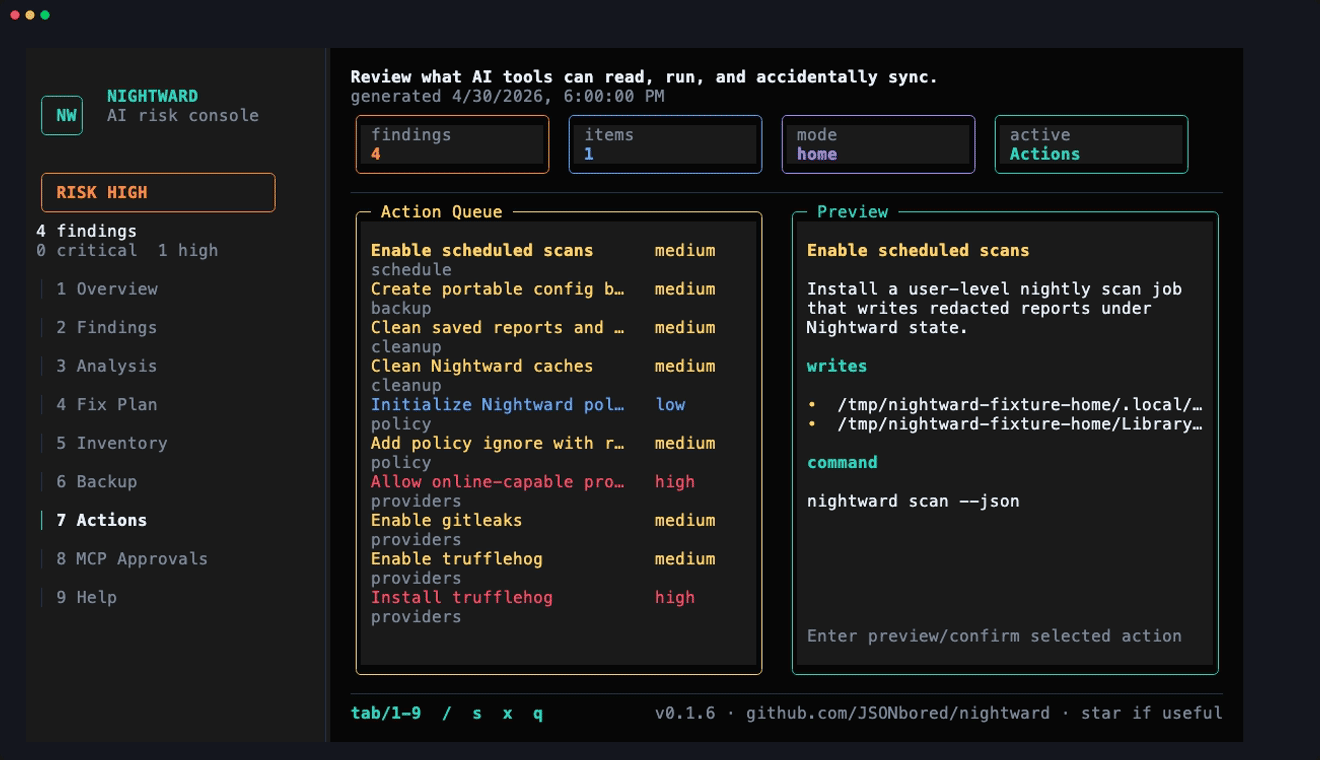Screen dimensions: 1320x760
Task: Click the schedule category label
Action: pos(411,270)
